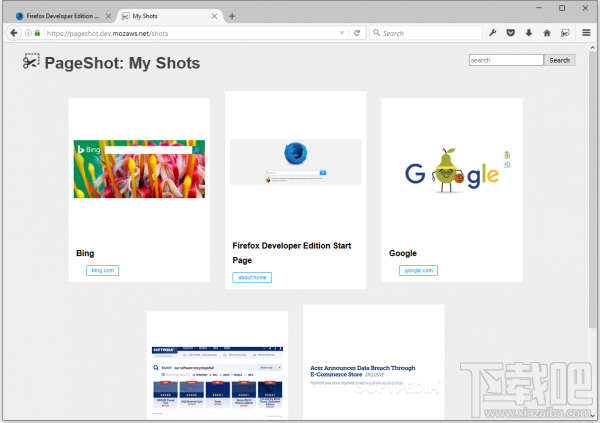Close the Firefox Developer Edition tab
Viewport: 600px width, 423px height.
click(108, 16)
